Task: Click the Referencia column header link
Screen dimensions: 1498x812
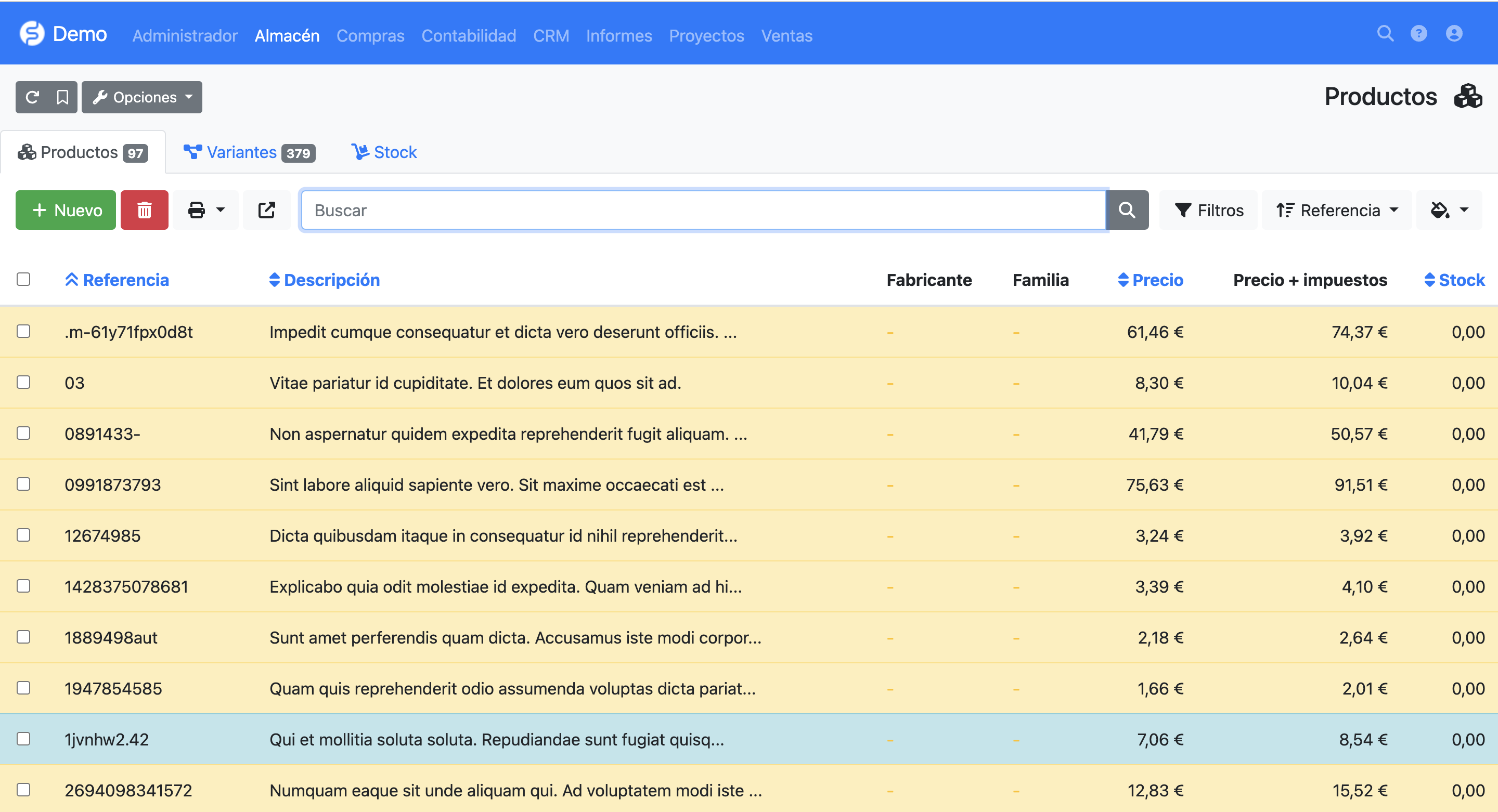Action: (125, 280)
